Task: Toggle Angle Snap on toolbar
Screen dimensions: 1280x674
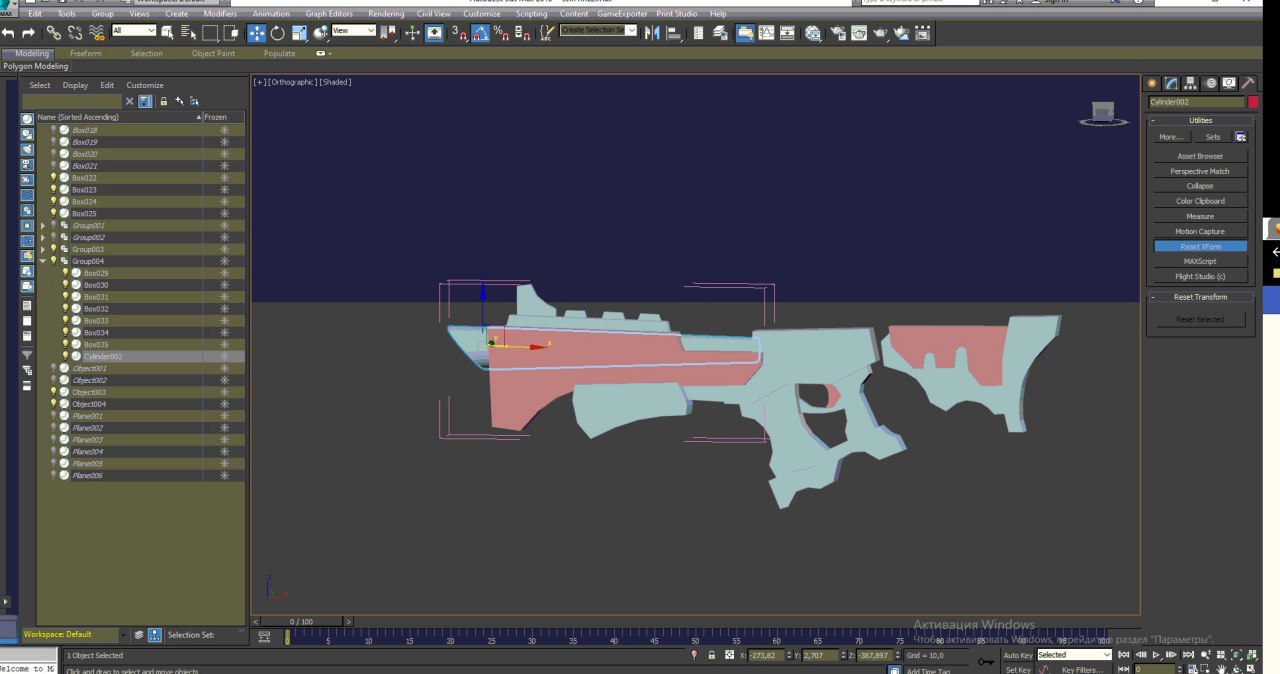Action: coord(481,33)
